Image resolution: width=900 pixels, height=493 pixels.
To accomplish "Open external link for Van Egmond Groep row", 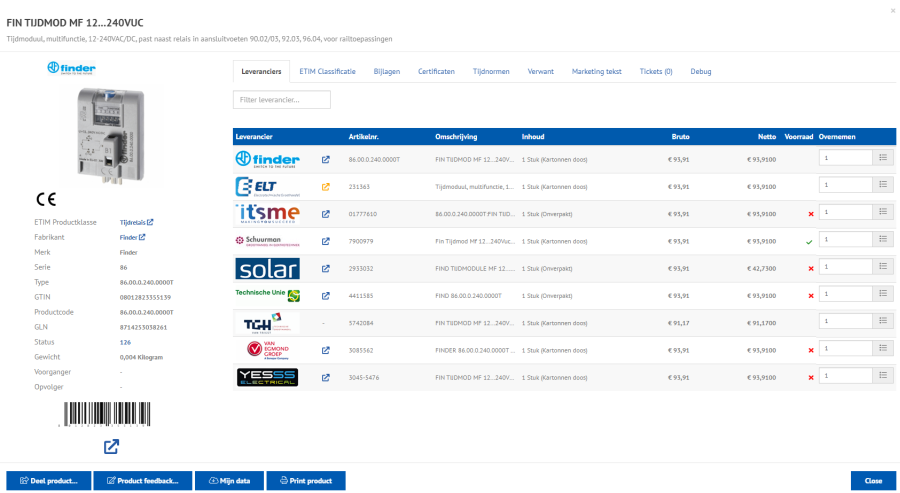I will (x=325, y=350).
